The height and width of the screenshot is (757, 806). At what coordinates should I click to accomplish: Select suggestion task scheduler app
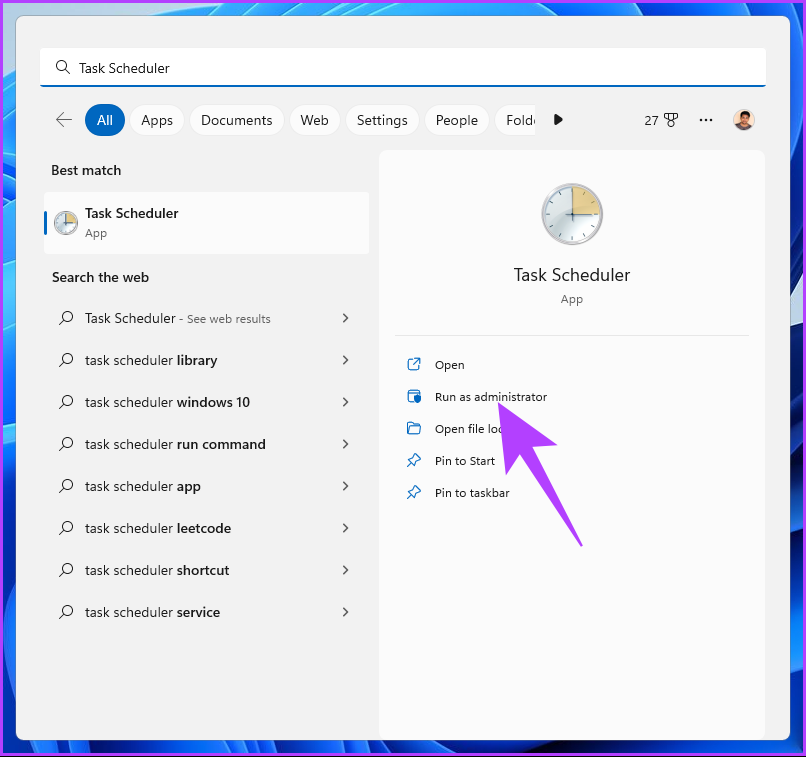coord(142,486)
